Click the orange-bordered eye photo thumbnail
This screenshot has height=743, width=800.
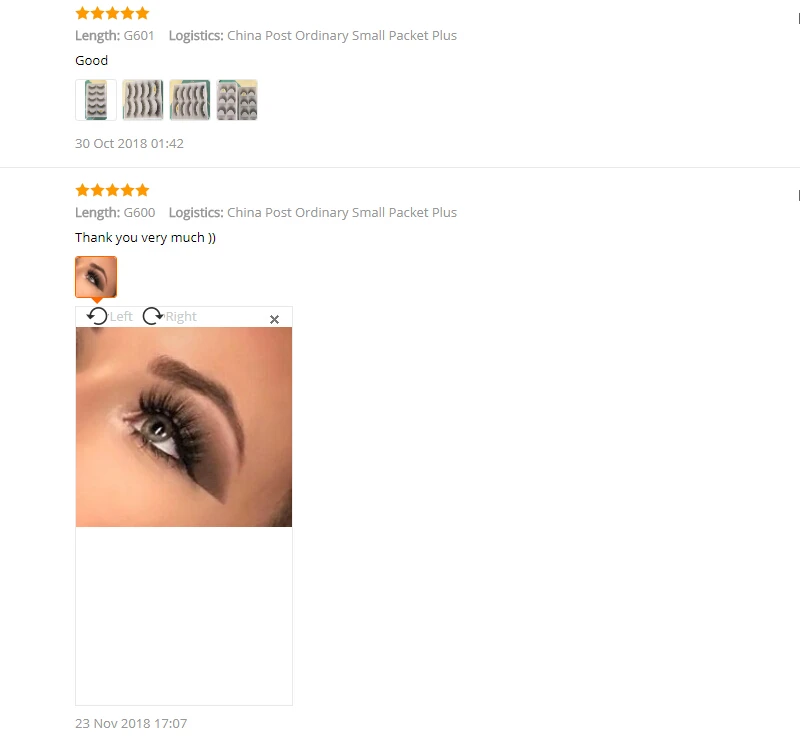[96, 277]
